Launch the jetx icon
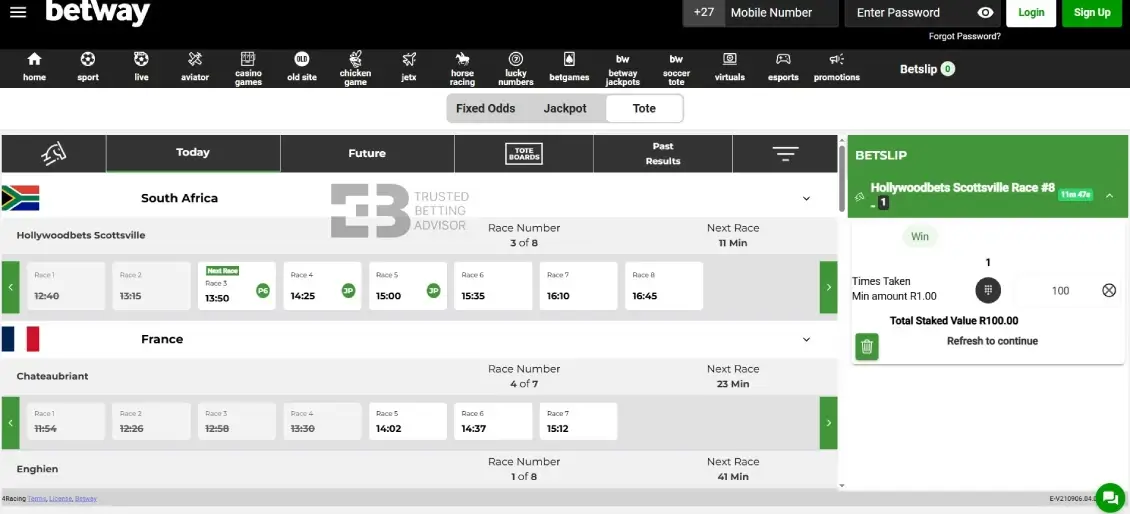This screenshot has width=1130, height=514. pos(409,59)
